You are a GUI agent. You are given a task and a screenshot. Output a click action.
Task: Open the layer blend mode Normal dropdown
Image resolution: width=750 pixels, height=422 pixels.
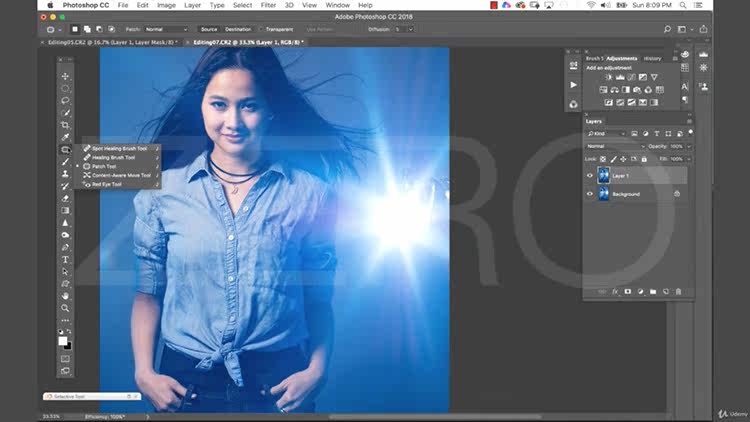pos(615,146)
